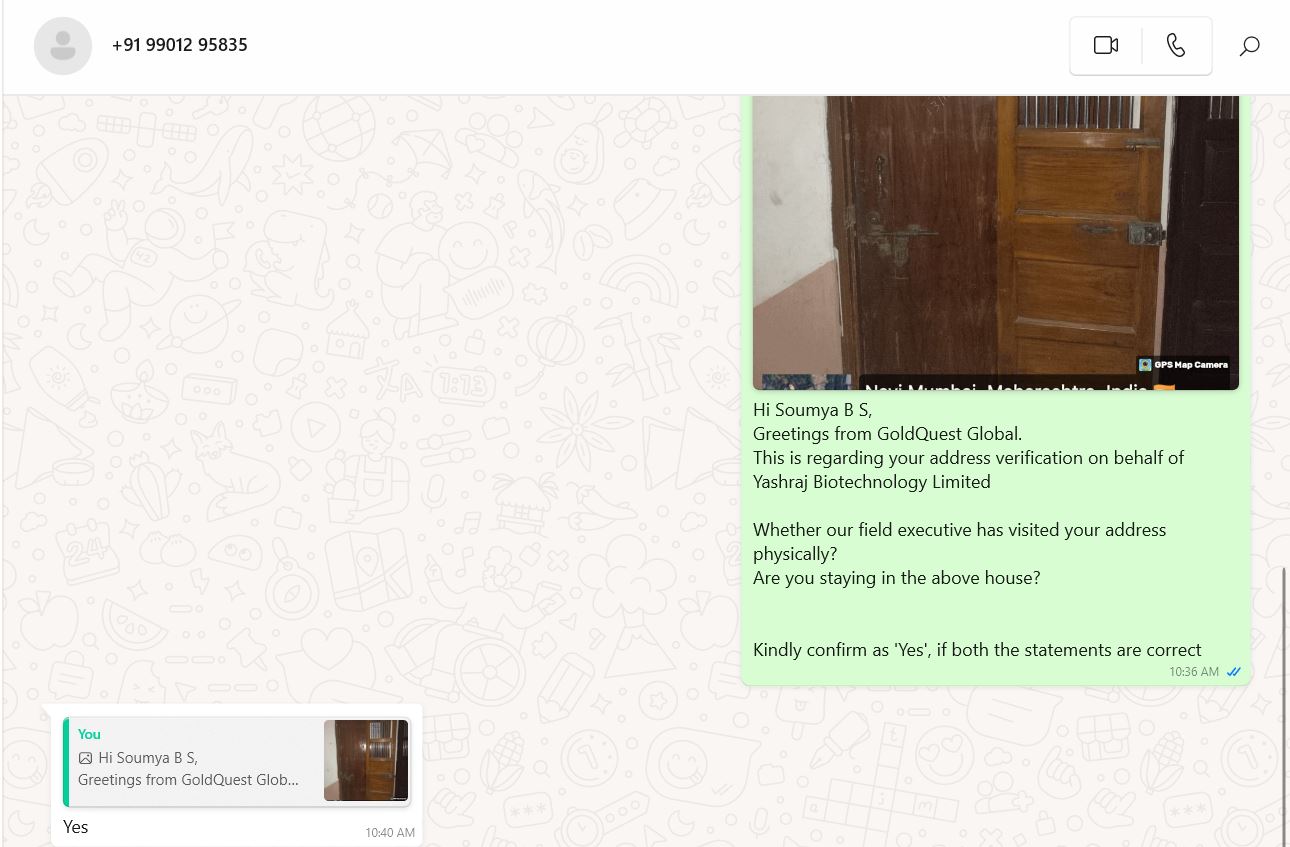Open the wooden door photo
The width and height of the screenshot is (1290, 847).
pos(996,242)
